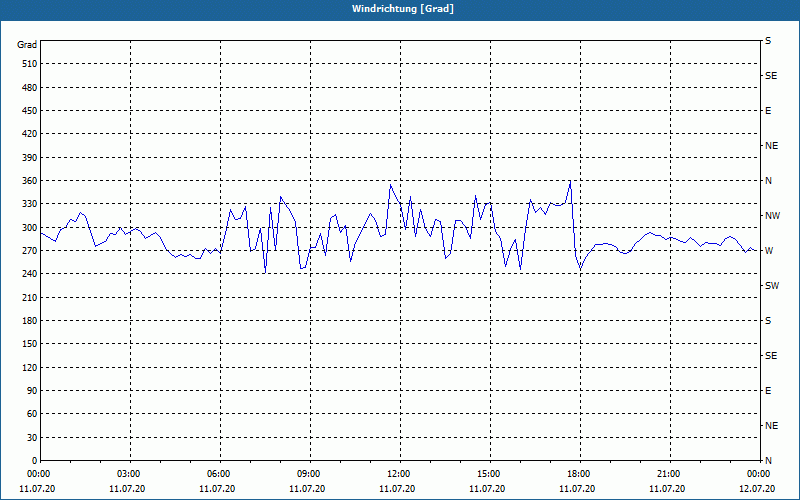Click the 11.07.20 date under 12:00
800x500 pixels.
pos(397,489)
